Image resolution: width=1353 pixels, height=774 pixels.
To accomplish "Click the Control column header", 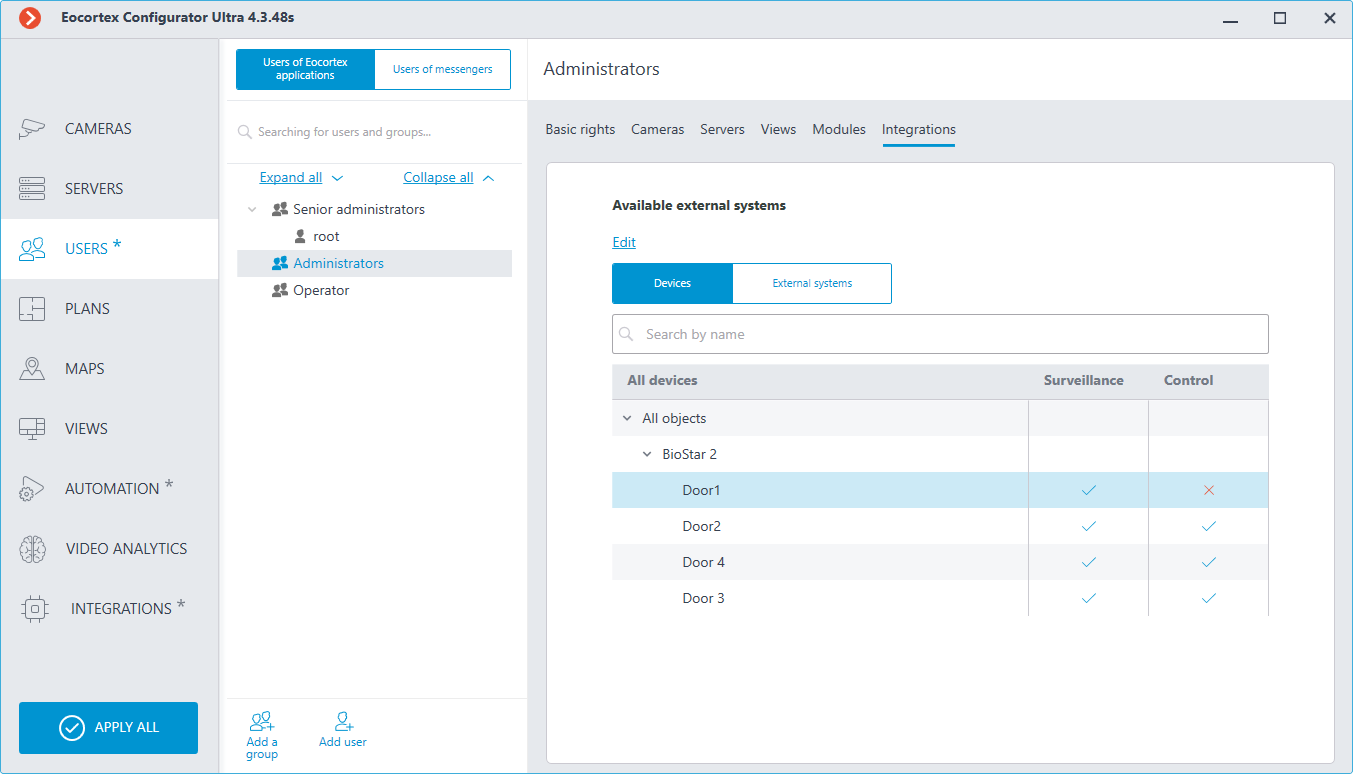I will (1189, 380).
